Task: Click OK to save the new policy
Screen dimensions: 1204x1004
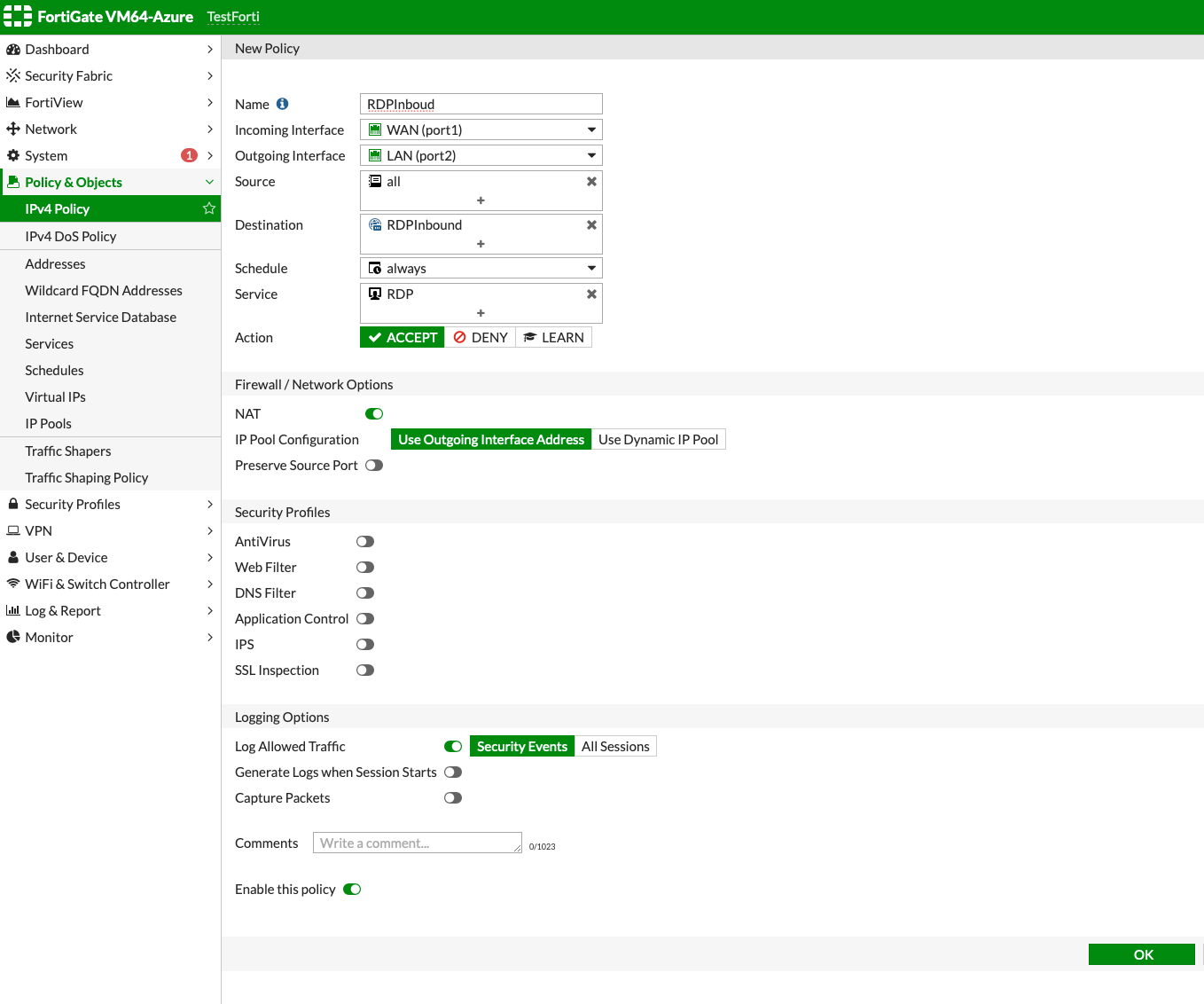Action: (x=1141, y=953)
